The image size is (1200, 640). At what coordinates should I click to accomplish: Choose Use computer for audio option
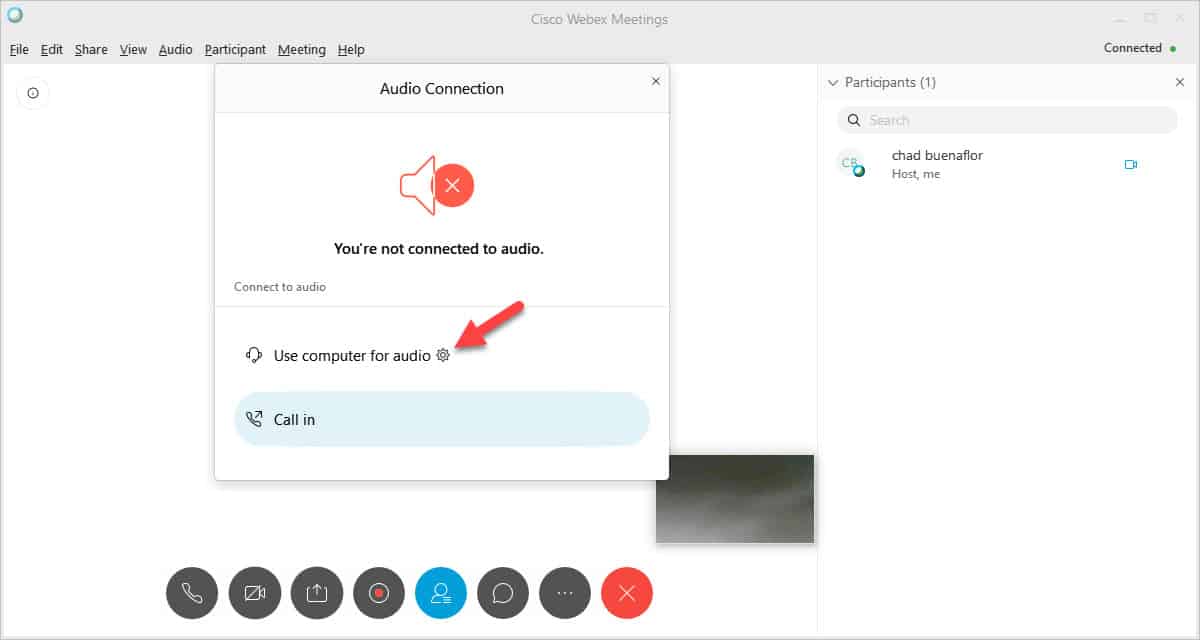[x=352, y=355]
